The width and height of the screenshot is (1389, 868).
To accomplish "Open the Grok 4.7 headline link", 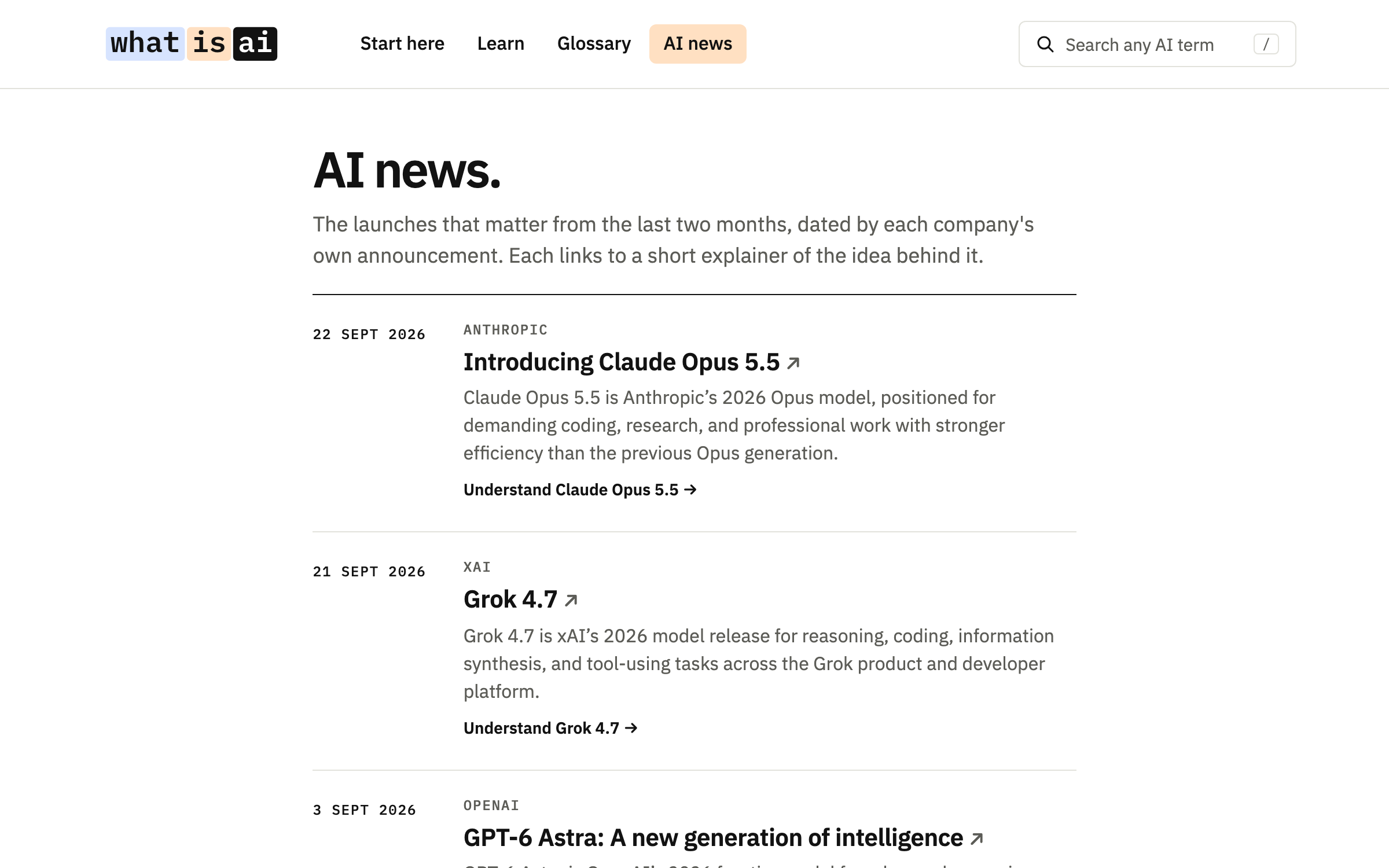I will (x=510, y=599).
